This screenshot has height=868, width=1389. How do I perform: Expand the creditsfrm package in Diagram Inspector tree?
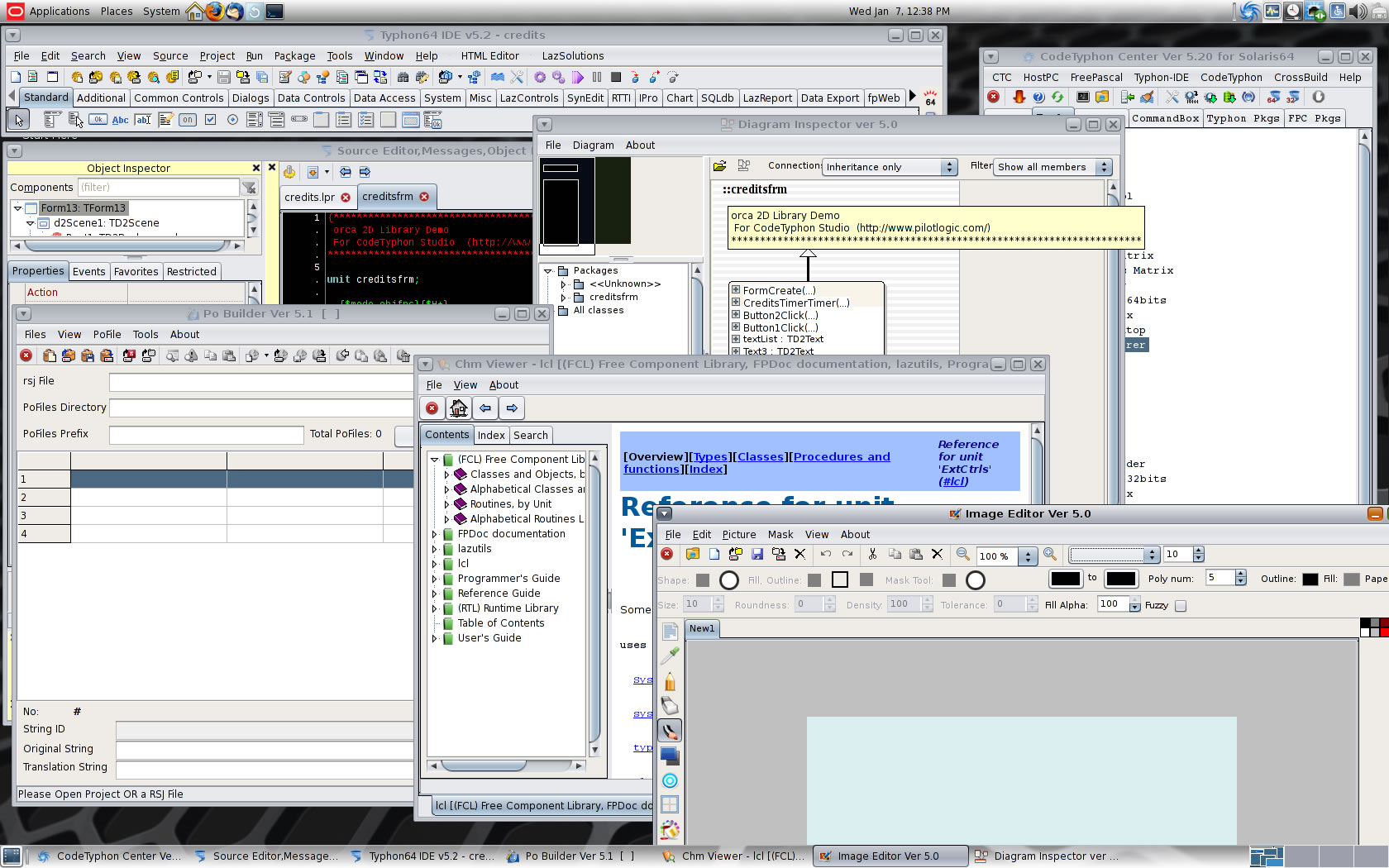tap(564, 298)
